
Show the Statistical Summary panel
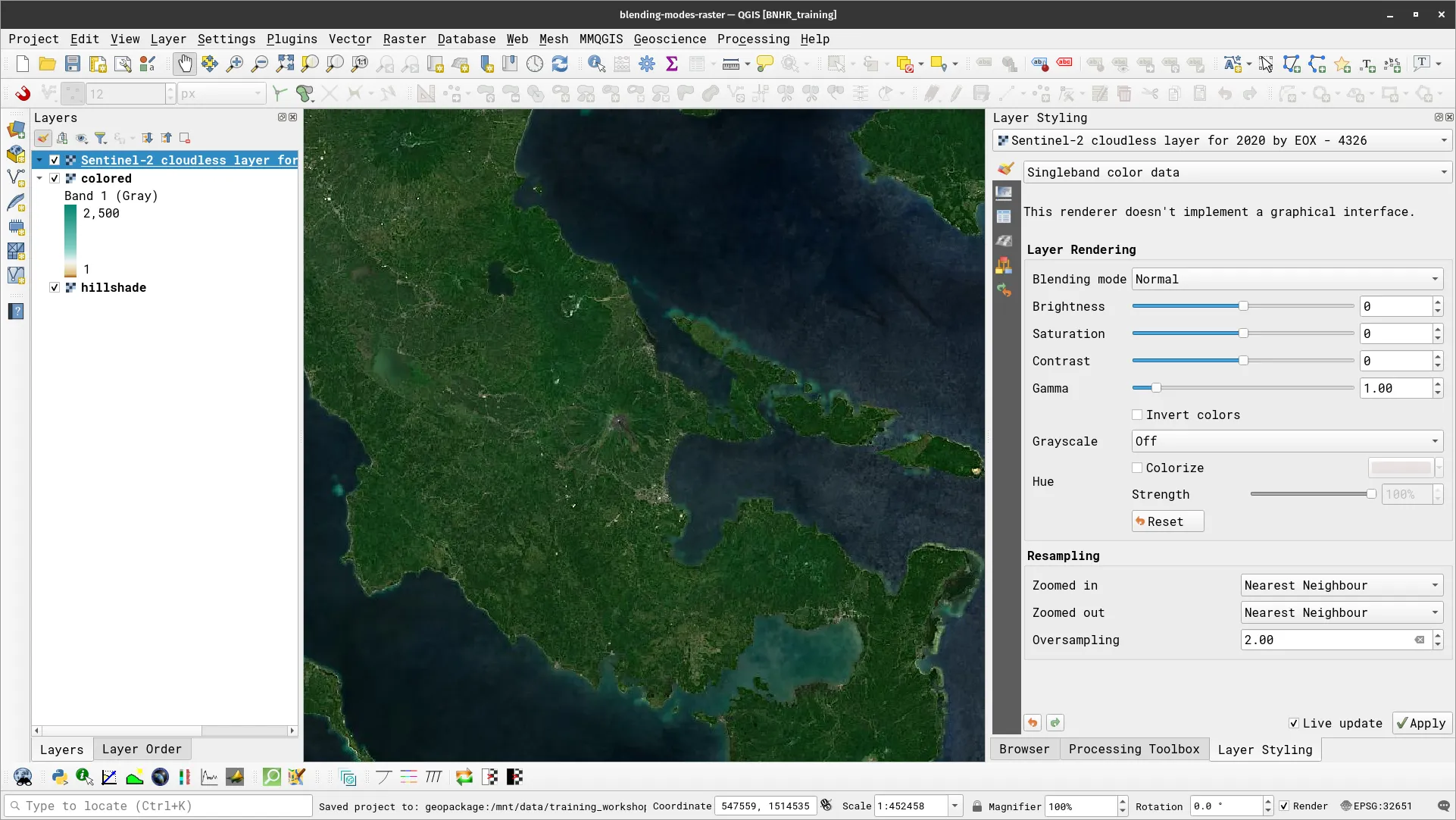[672, 64]
